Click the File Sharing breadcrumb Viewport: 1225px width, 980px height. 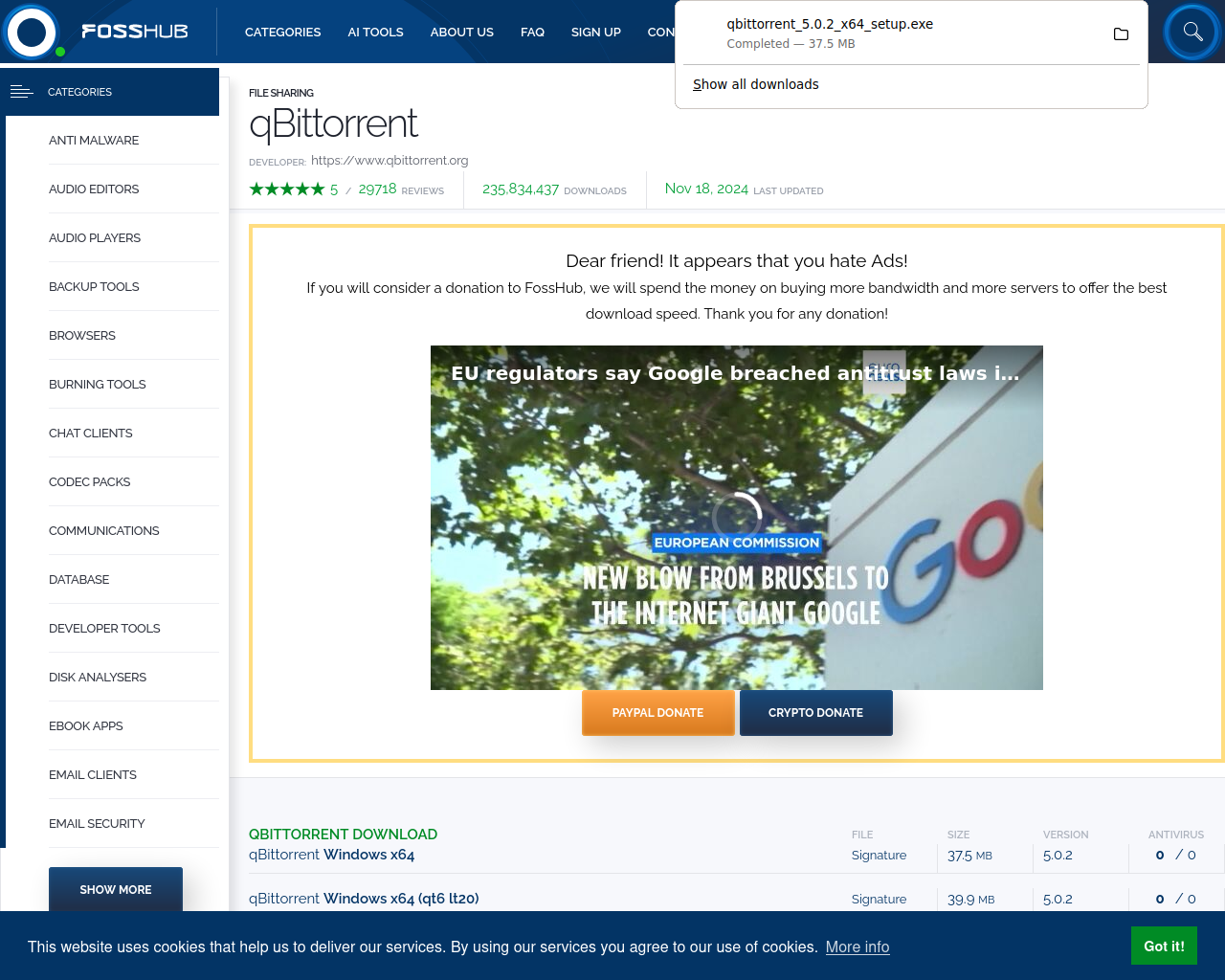[x=281, y=93]
